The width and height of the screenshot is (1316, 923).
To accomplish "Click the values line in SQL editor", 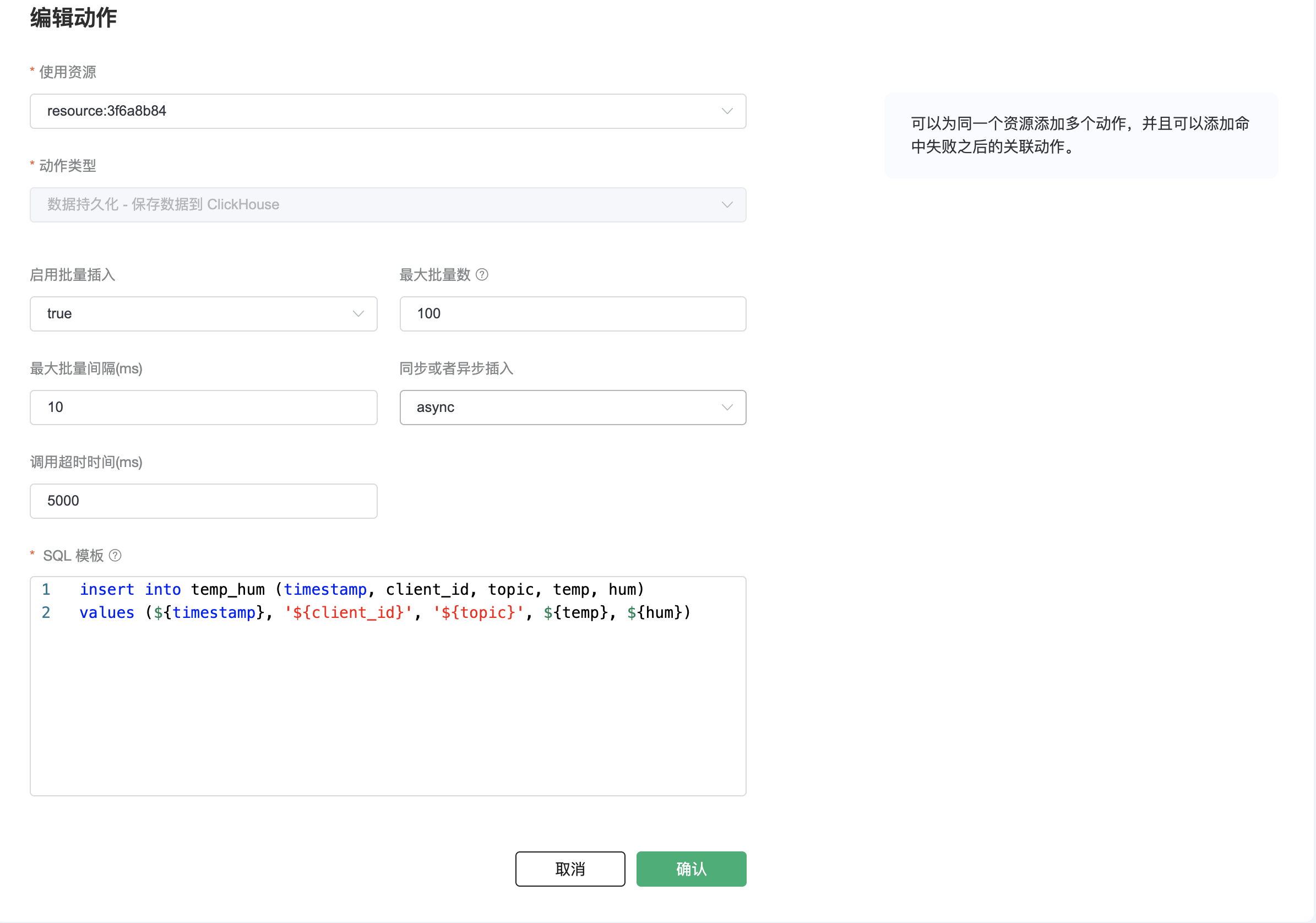I will tap(384, 613).
